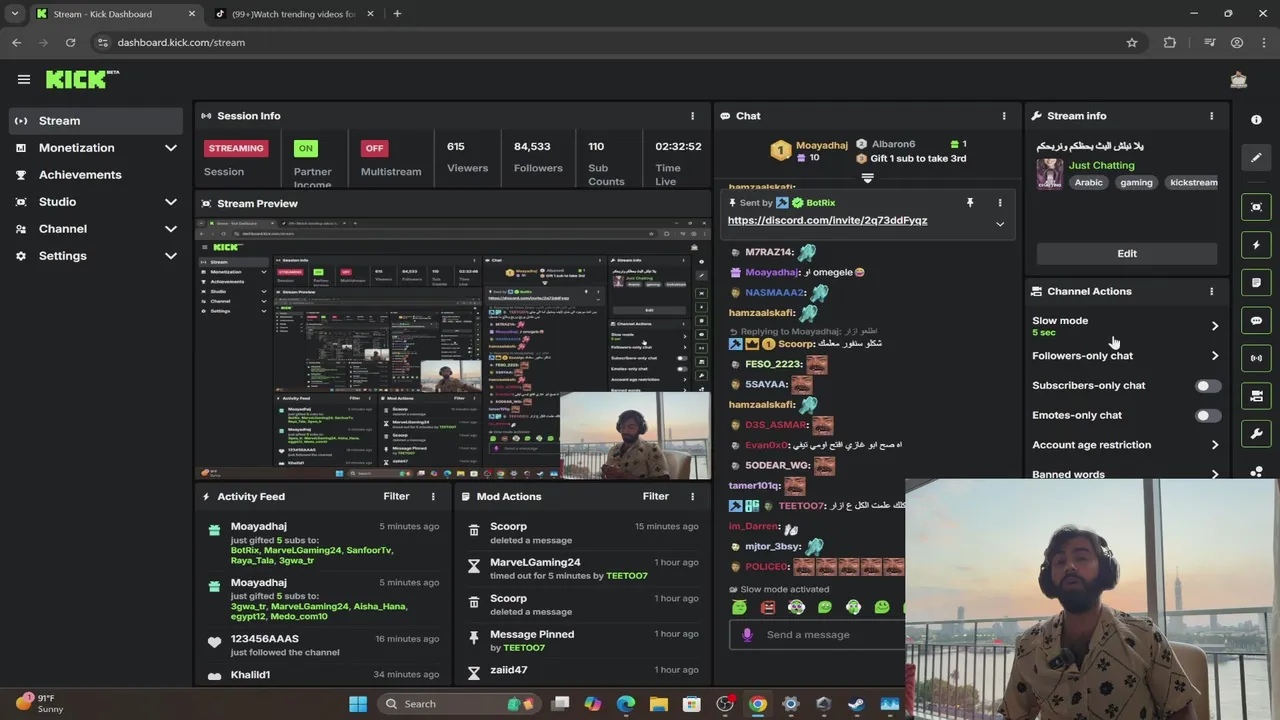Open the hamburger menu next to Kick logo

point(24,79)
